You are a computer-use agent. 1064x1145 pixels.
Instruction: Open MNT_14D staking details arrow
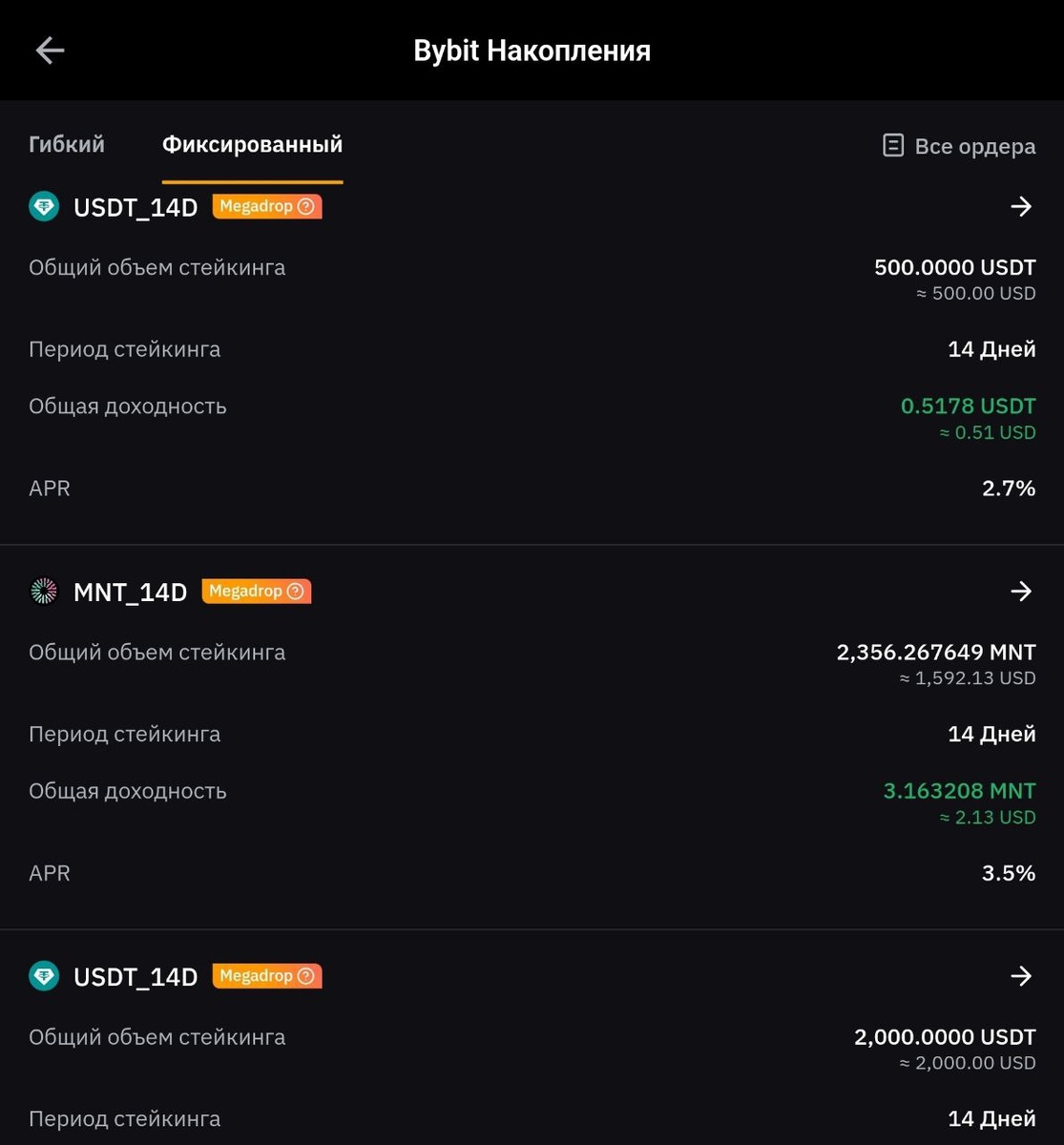pos(1021,592)
